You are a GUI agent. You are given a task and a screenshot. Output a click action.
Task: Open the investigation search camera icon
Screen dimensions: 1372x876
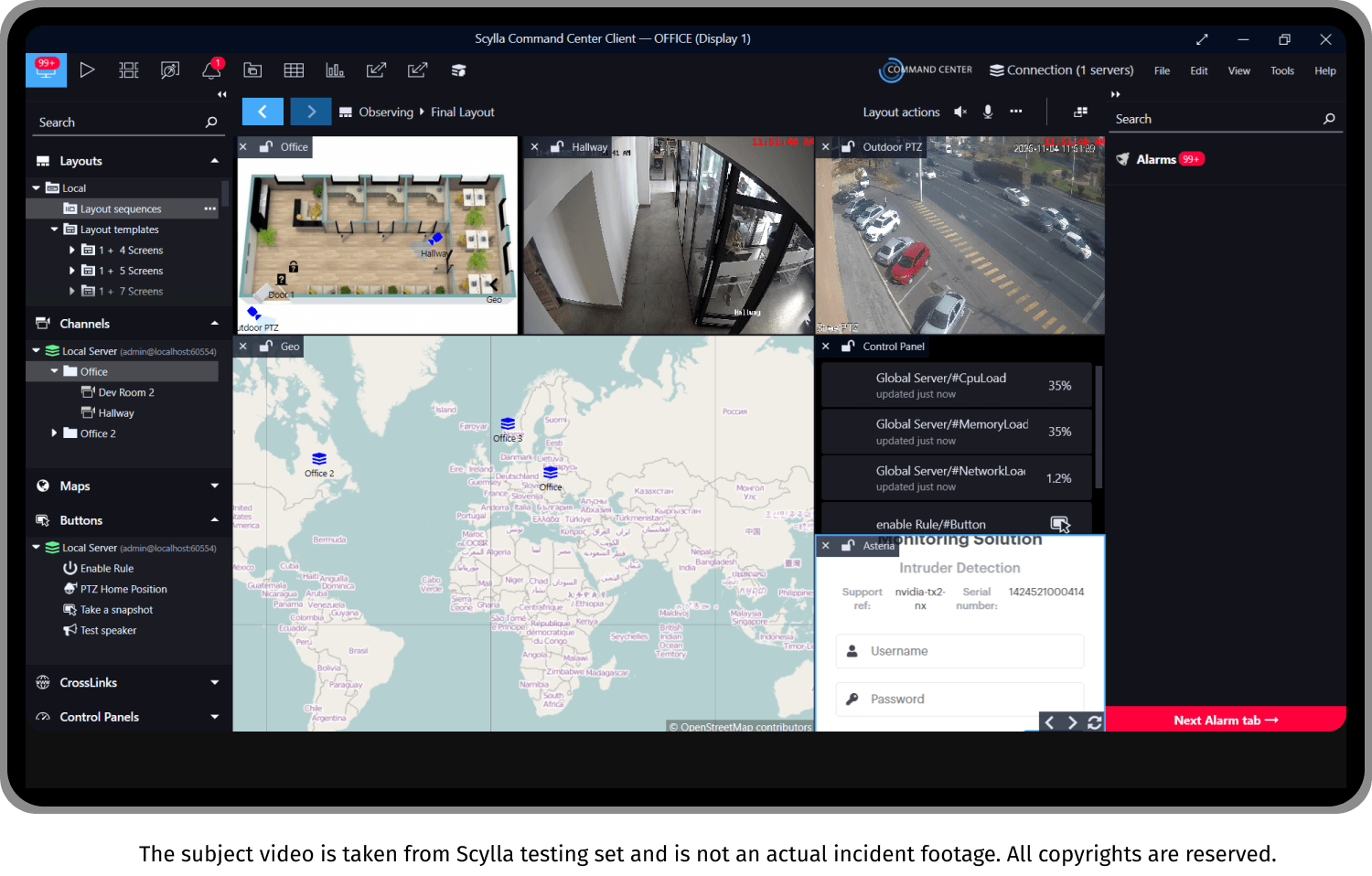[170, 70]
